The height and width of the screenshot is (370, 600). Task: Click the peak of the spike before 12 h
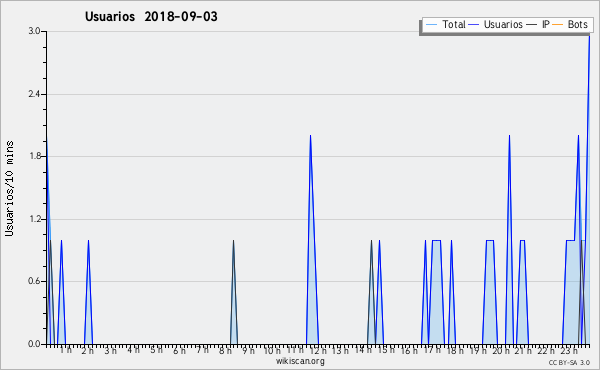[x=310, y=135]
